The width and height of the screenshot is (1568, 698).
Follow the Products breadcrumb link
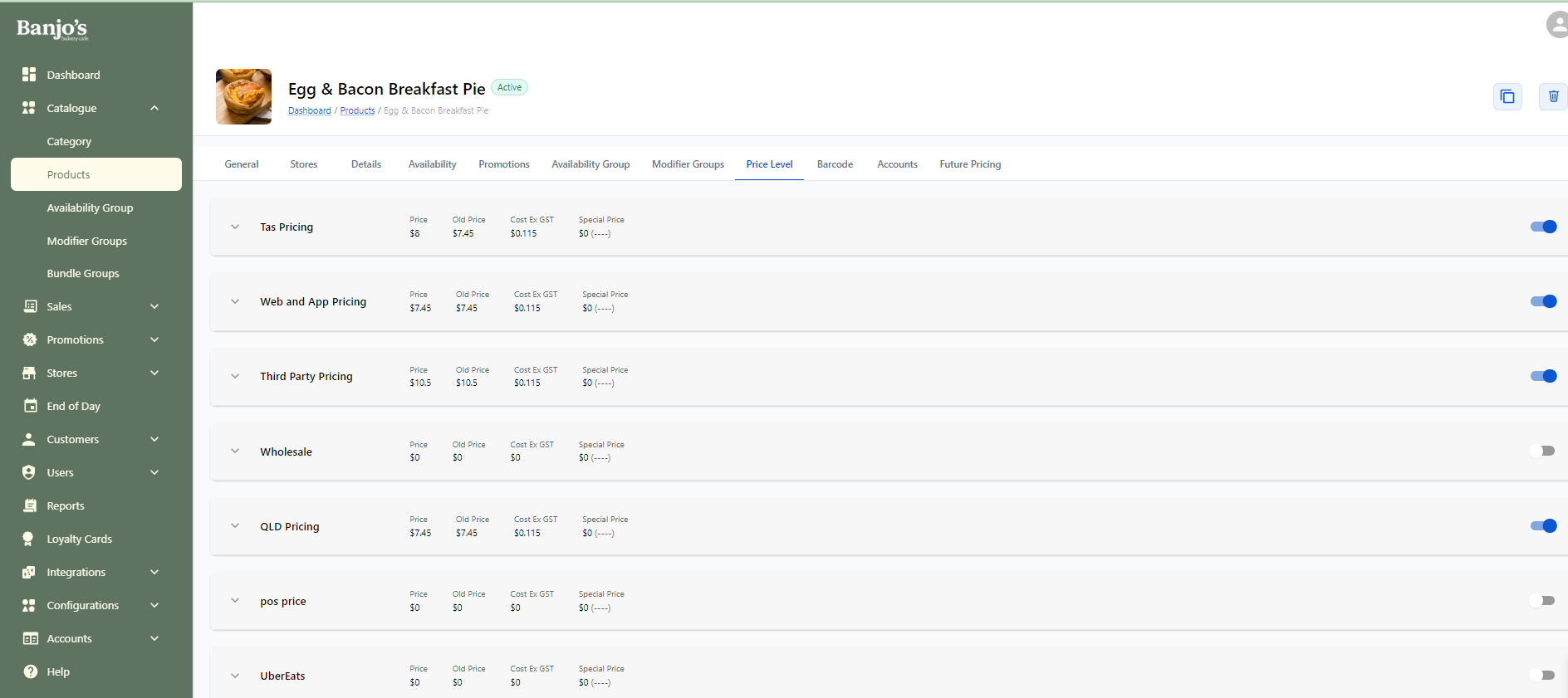click(357, 110)
